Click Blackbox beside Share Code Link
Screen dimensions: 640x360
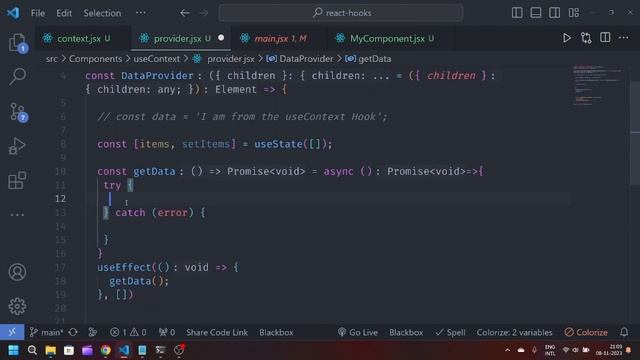pyautogui.click(x=276, y=332)
